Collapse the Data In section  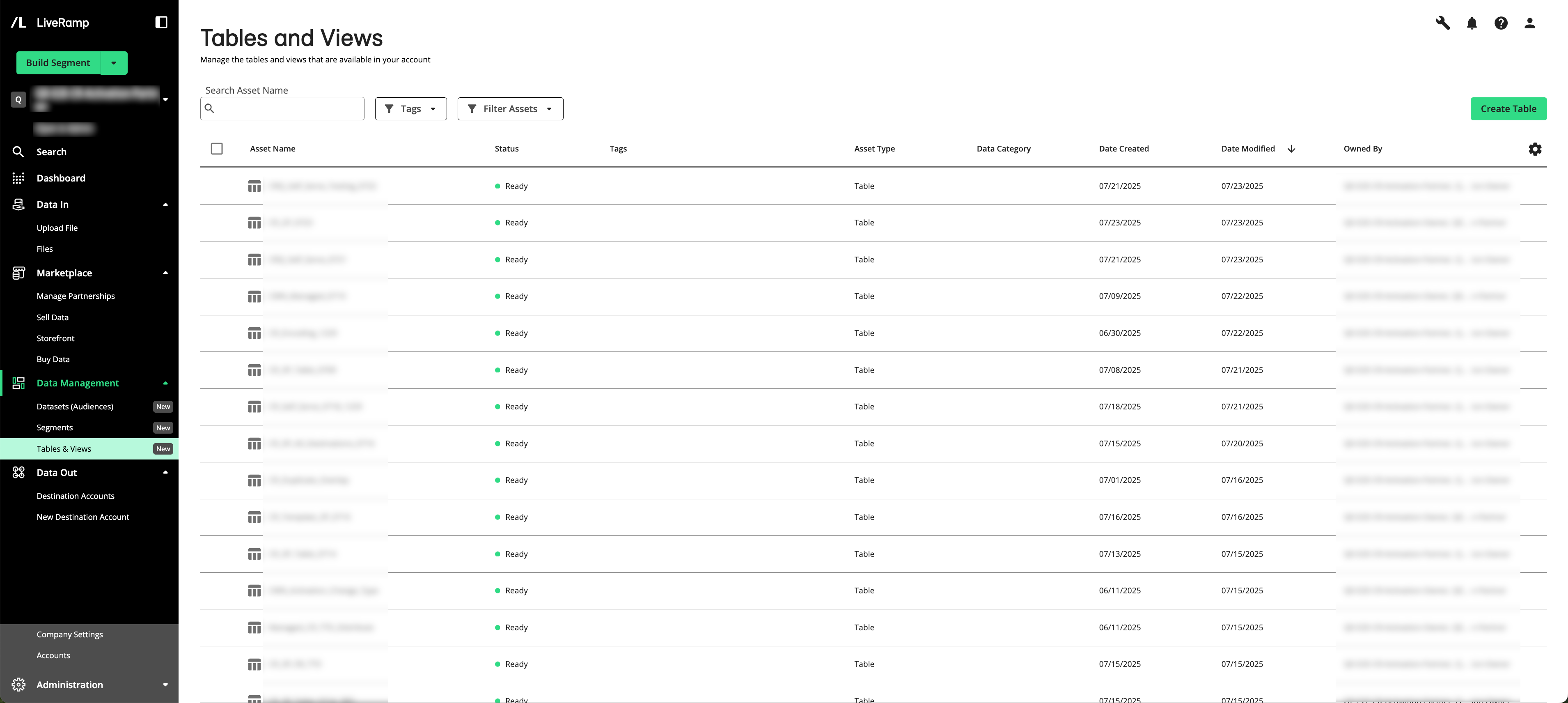165,204
